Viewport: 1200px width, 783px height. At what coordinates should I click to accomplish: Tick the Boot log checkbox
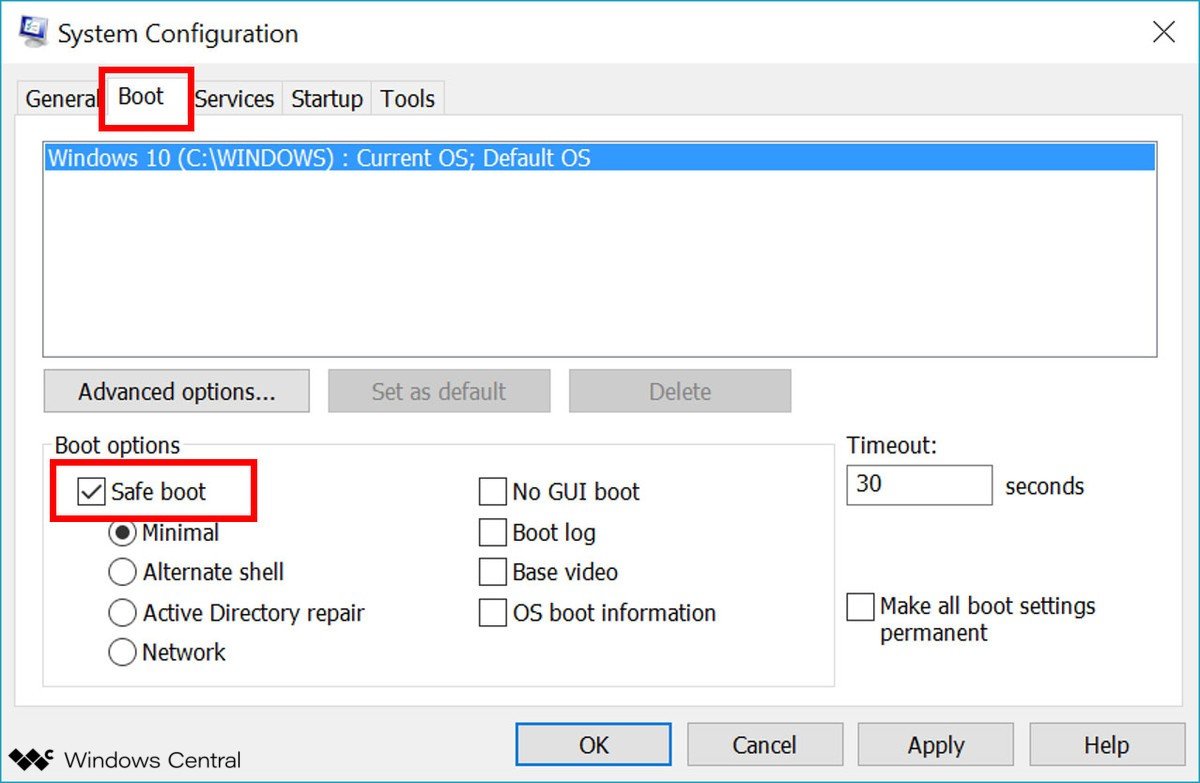point(492,533)
